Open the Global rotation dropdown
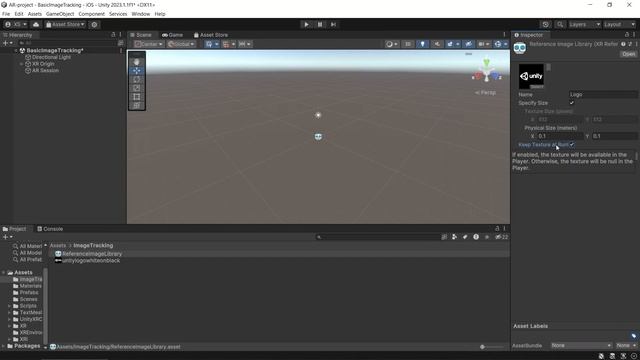 181,44
